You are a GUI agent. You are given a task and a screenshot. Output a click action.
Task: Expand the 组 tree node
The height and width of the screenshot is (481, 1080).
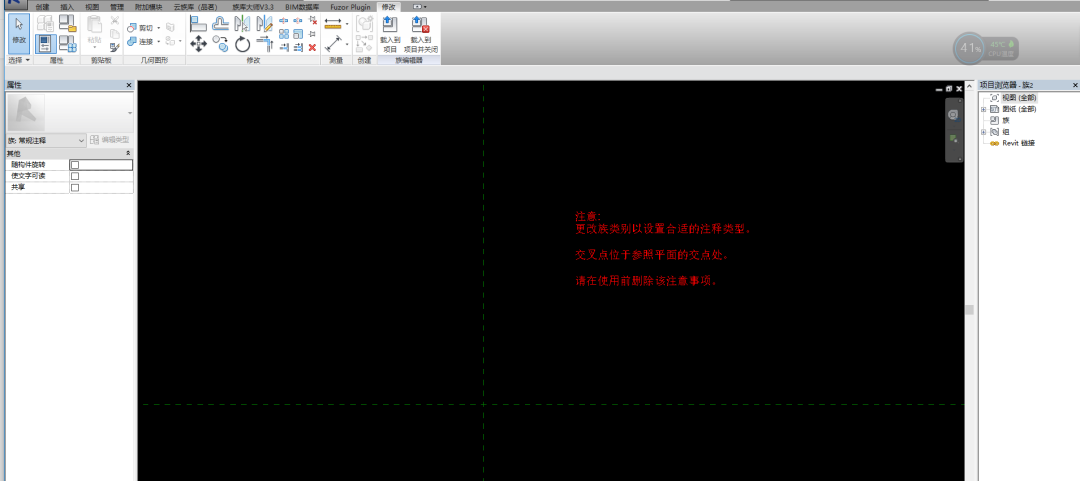pyautogui.click(x=984, y=132)
